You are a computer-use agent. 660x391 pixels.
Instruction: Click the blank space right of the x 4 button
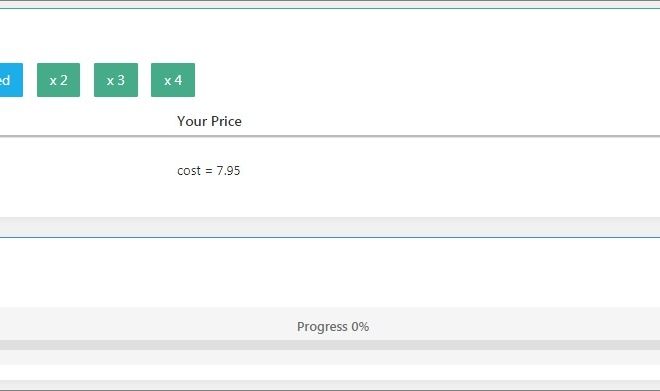[427, 80]
